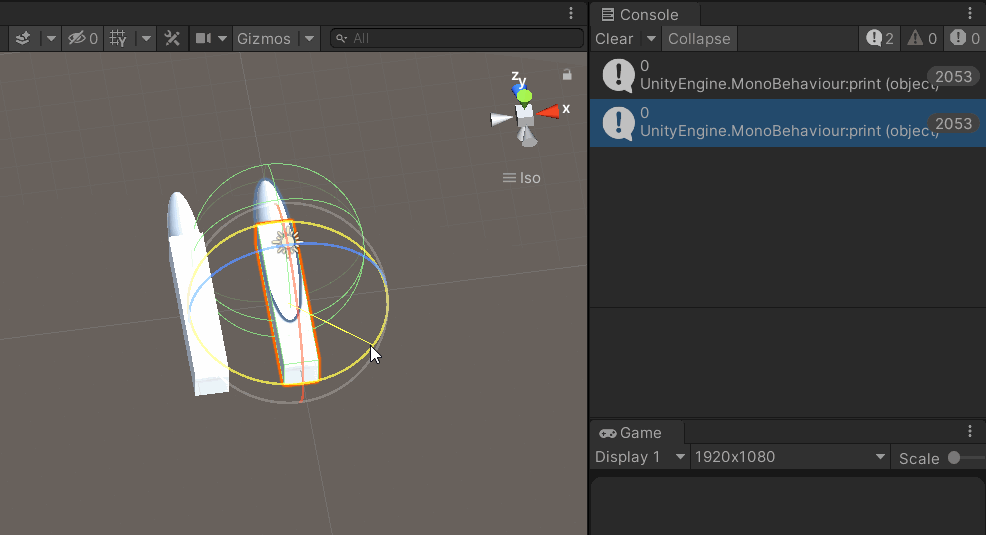
Task: Open Scene view kebab options menu
Action: click(x=571, y=13)
